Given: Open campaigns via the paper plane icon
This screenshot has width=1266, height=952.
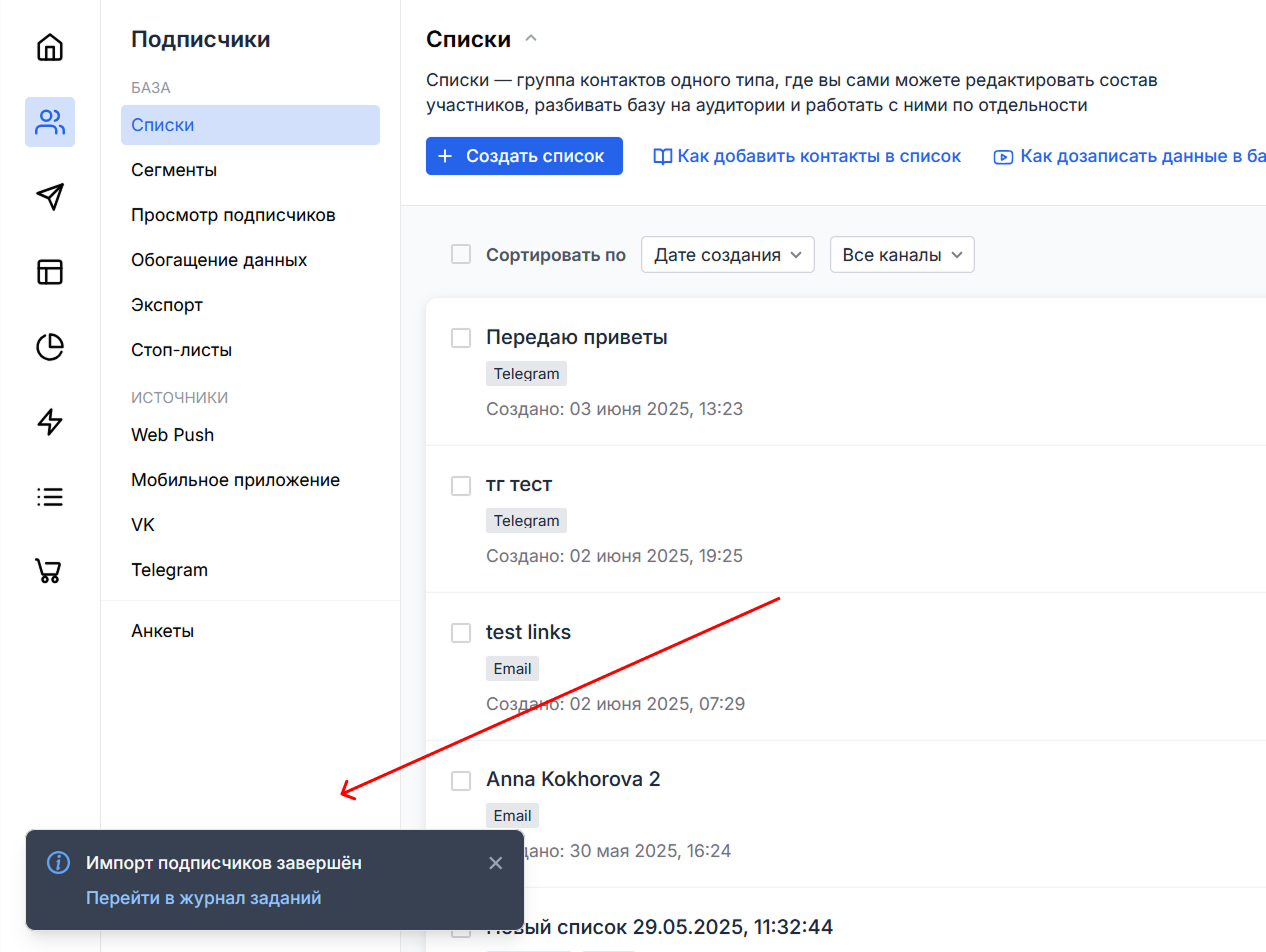Looking at the screenshot, I should tap(49, 197).
